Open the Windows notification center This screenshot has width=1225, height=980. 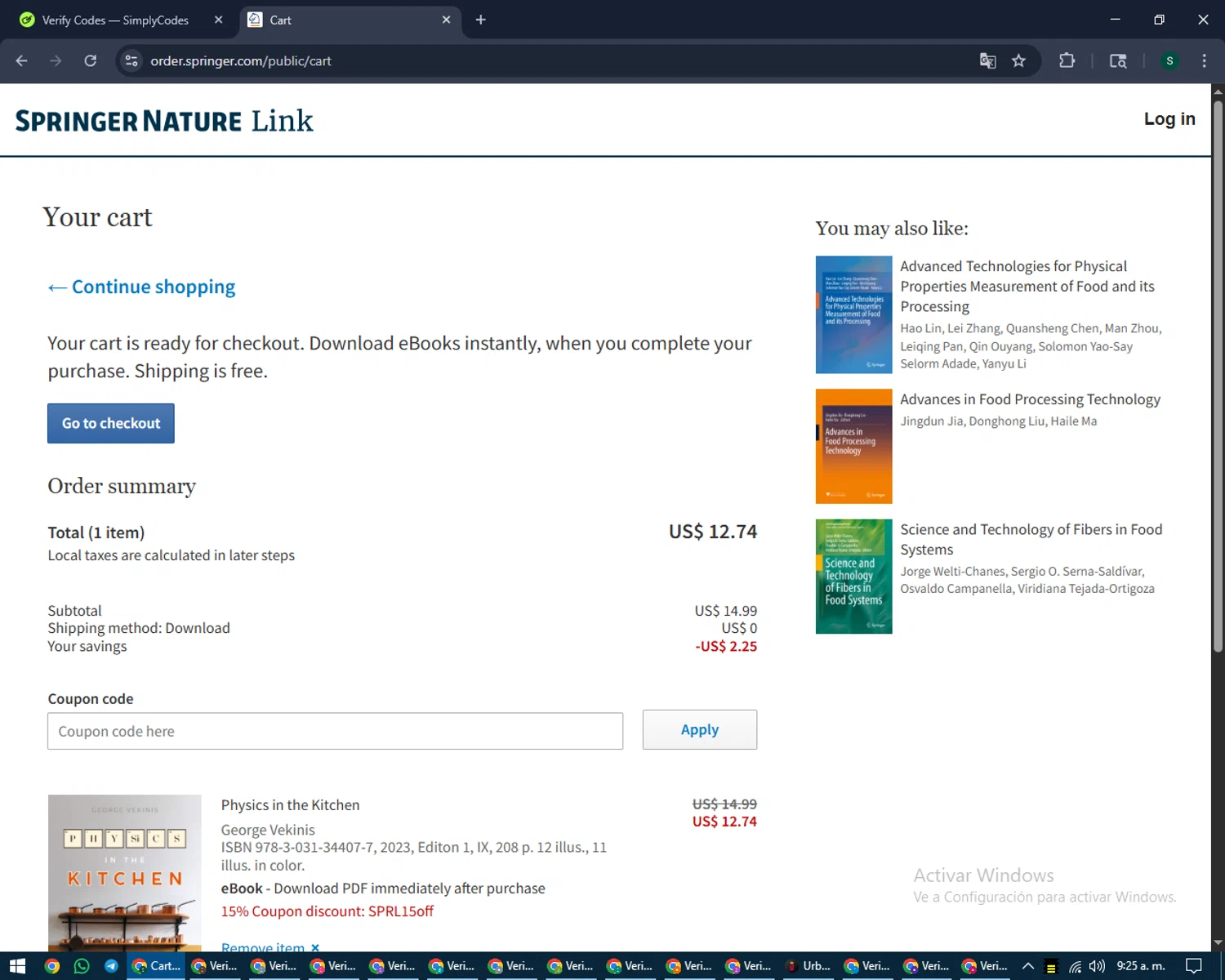pyautogui.click(x=1194, y=966)
